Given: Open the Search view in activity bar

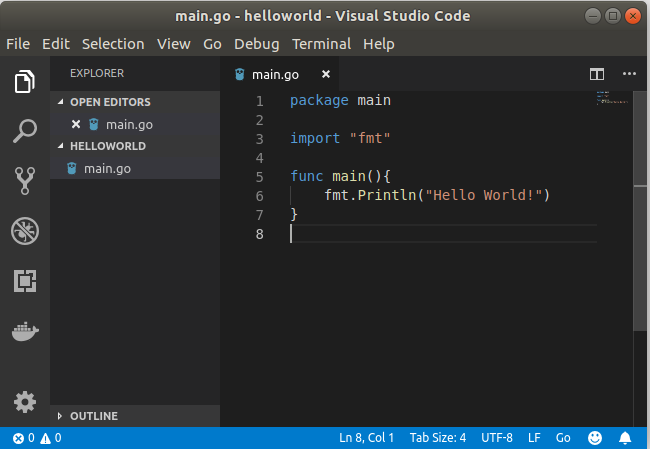Looking at the screenshot, I should 25,131.
